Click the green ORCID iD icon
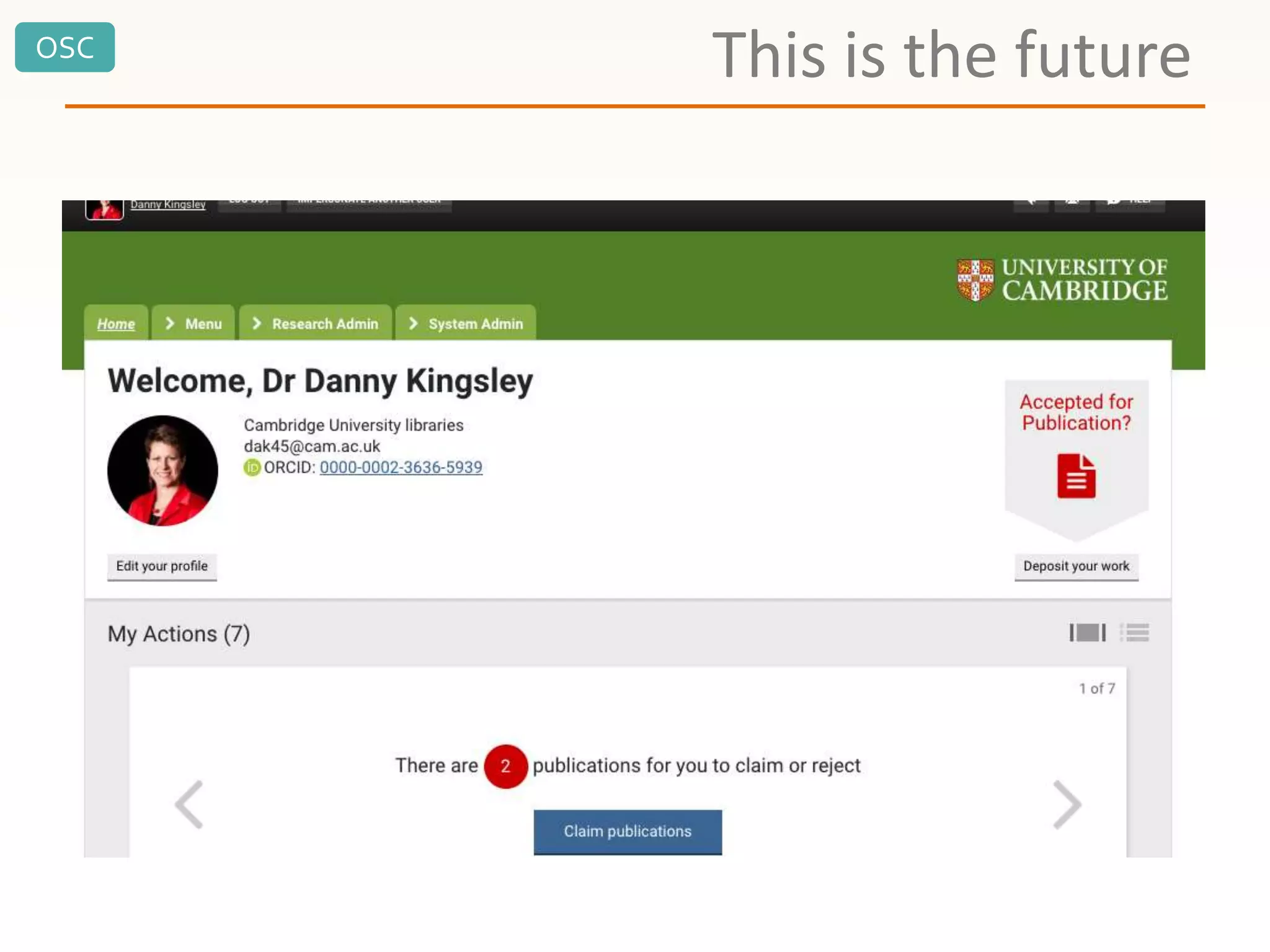1270x952 pixels. coord(252,467)
